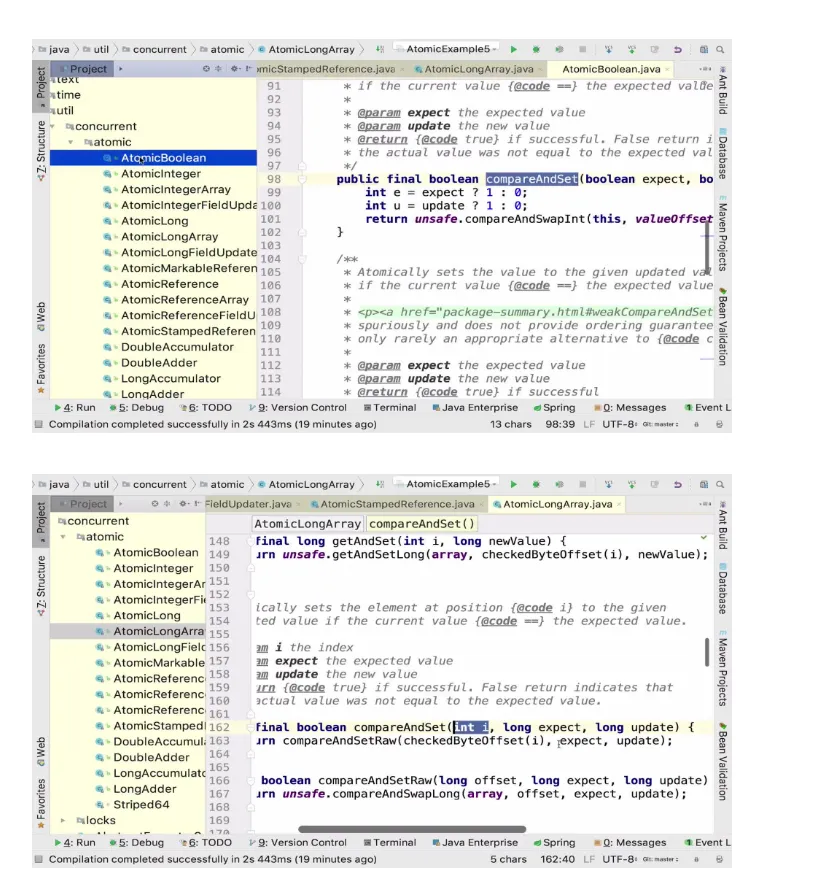823x879 pixels.
Task: Open the Ant Build tool window, upper window
Action: coord(723,91)
